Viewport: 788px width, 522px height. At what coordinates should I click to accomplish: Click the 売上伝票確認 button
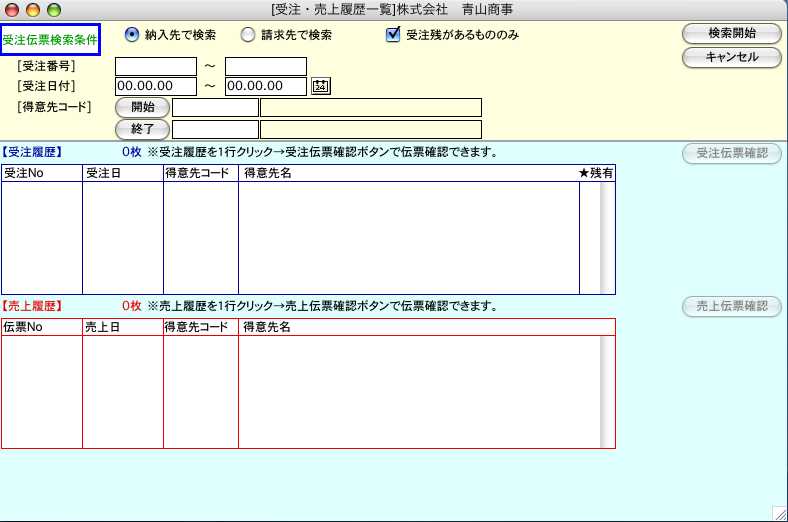[x=731, y=306]
